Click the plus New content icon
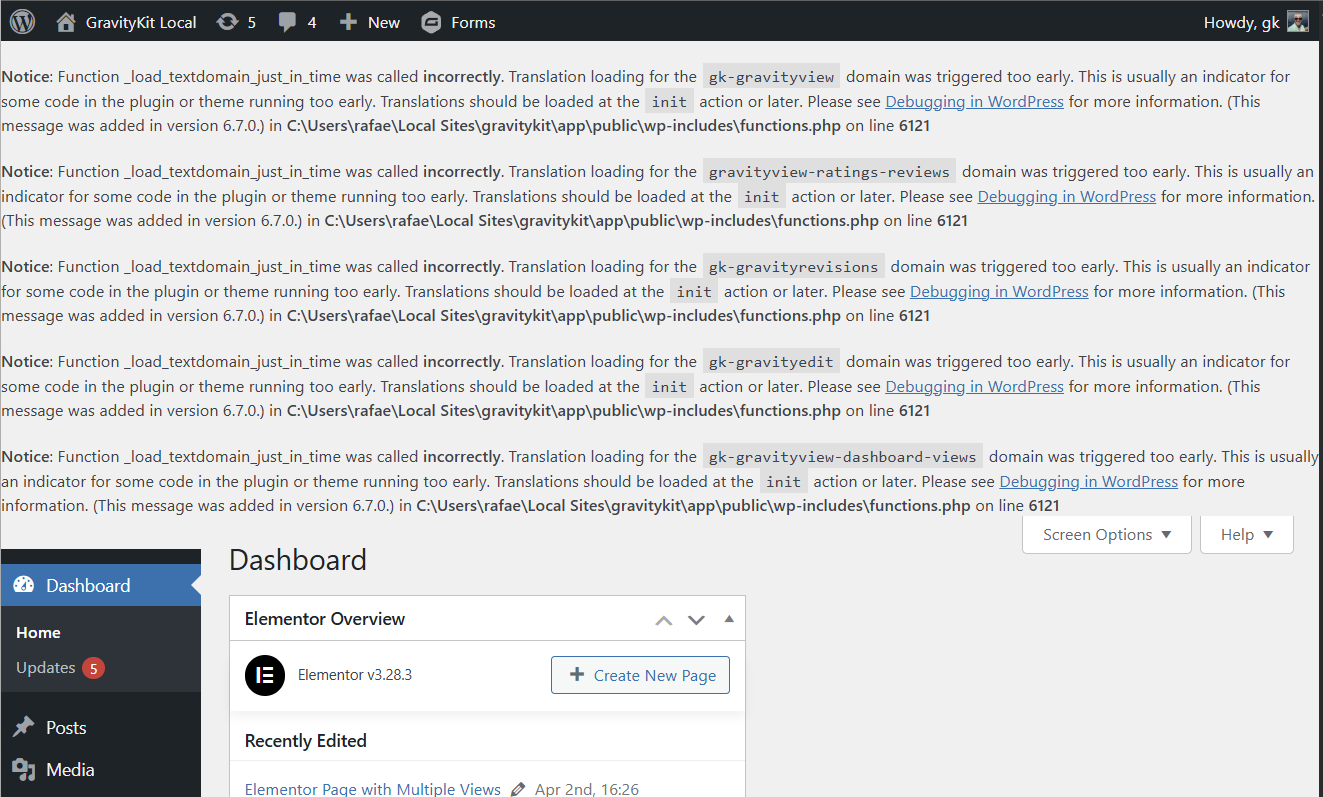 (348, 22)
